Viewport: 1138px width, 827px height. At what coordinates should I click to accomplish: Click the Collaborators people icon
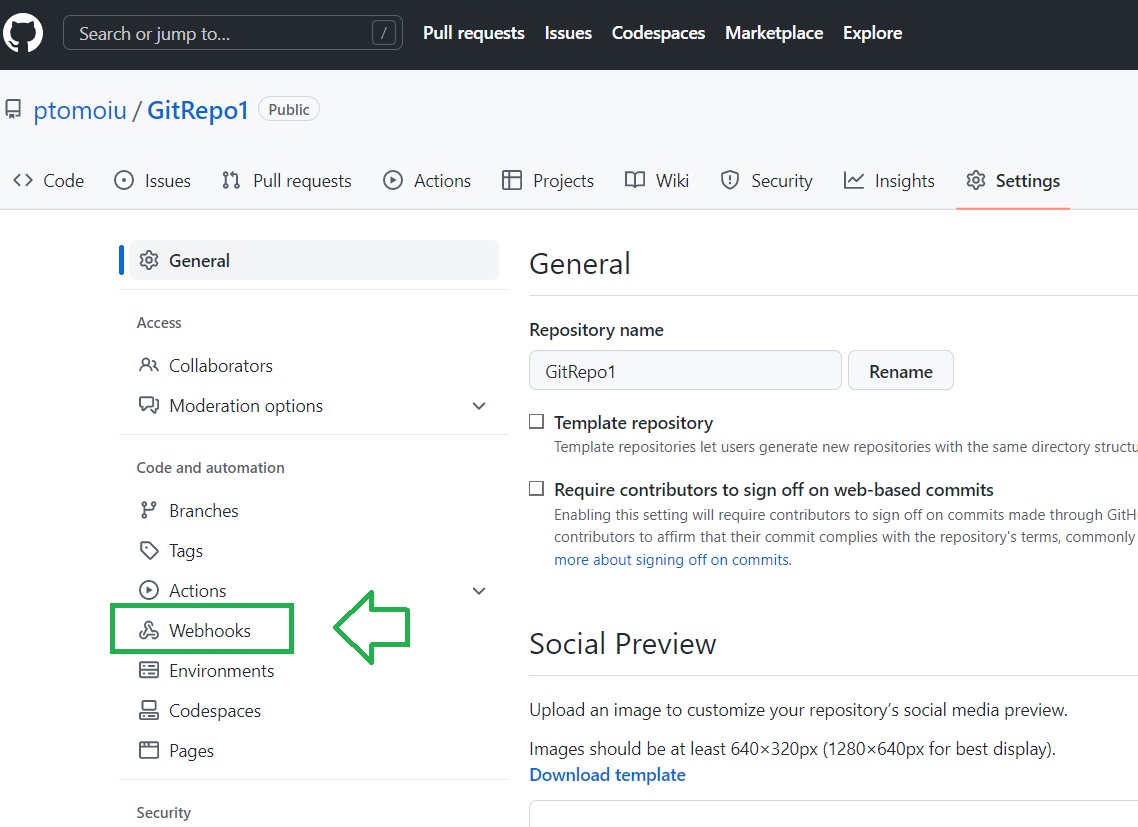coord(149,365)
